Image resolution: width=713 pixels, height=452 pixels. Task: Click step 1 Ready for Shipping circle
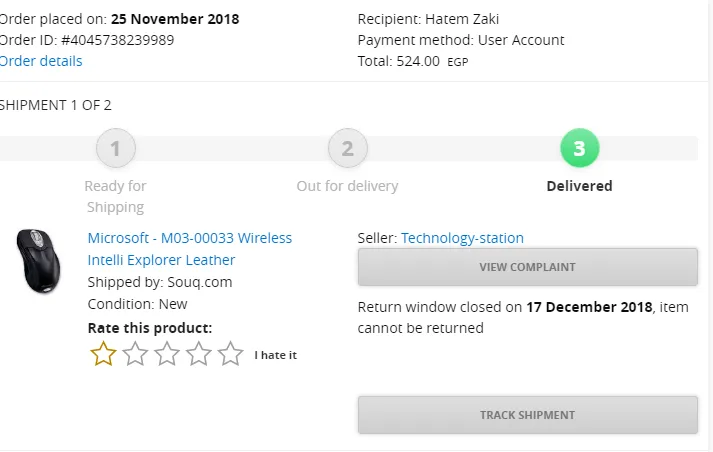click(x=116, y=149)
